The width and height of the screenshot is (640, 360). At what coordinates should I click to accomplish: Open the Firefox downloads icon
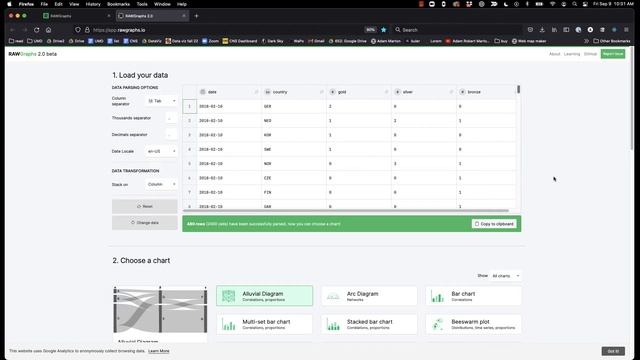click(542, 30)
